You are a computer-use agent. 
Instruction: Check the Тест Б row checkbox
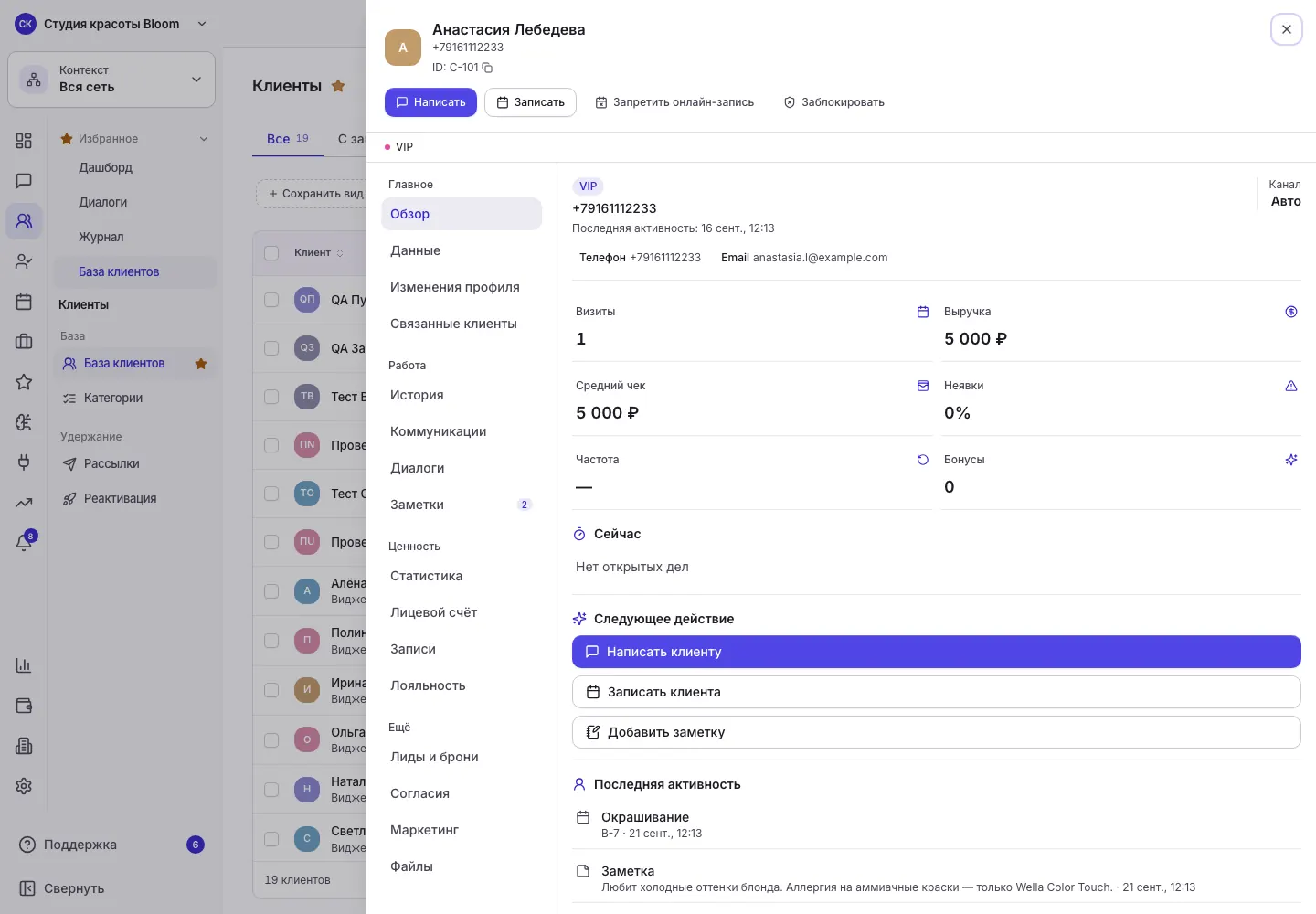pos(271,397)
